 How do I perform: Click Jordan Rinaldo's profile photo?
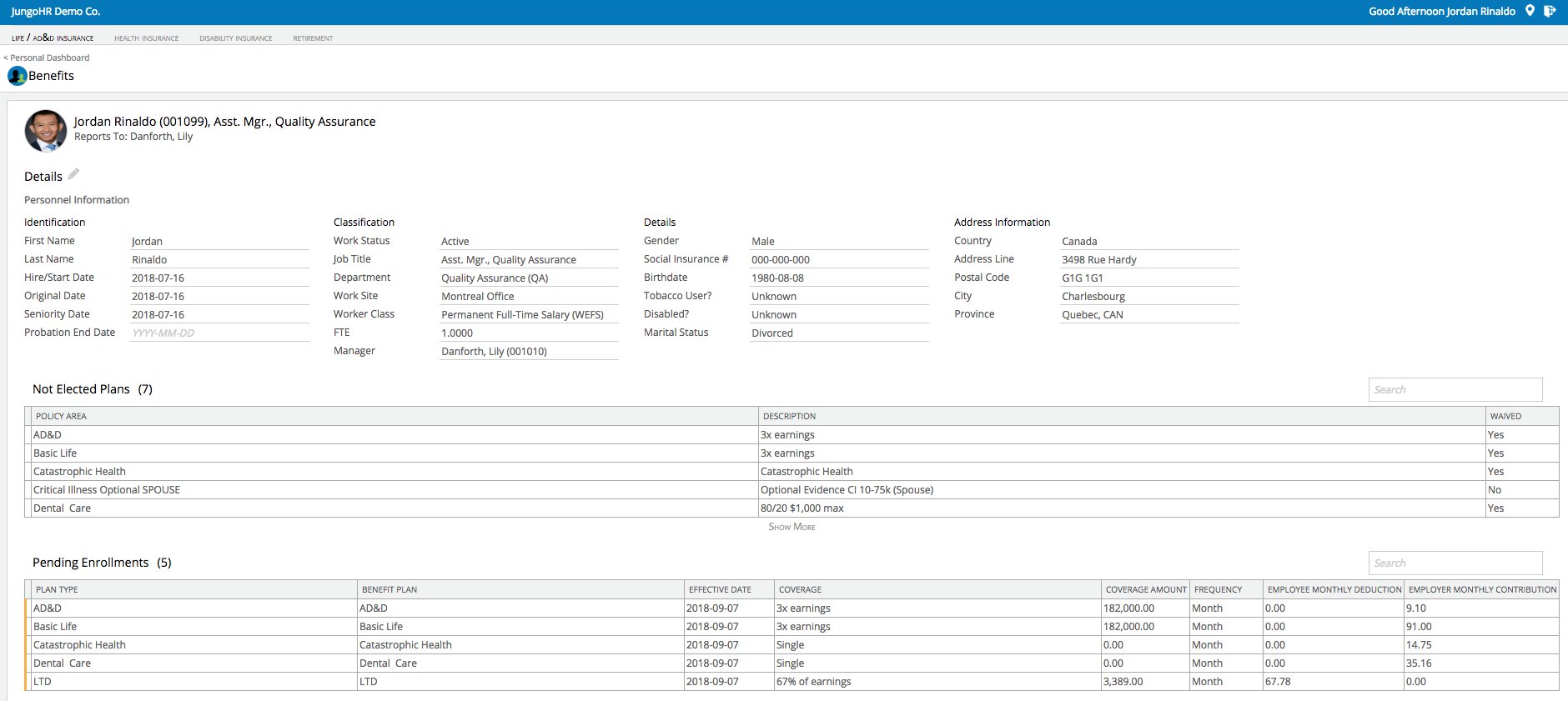pos(46,131)
